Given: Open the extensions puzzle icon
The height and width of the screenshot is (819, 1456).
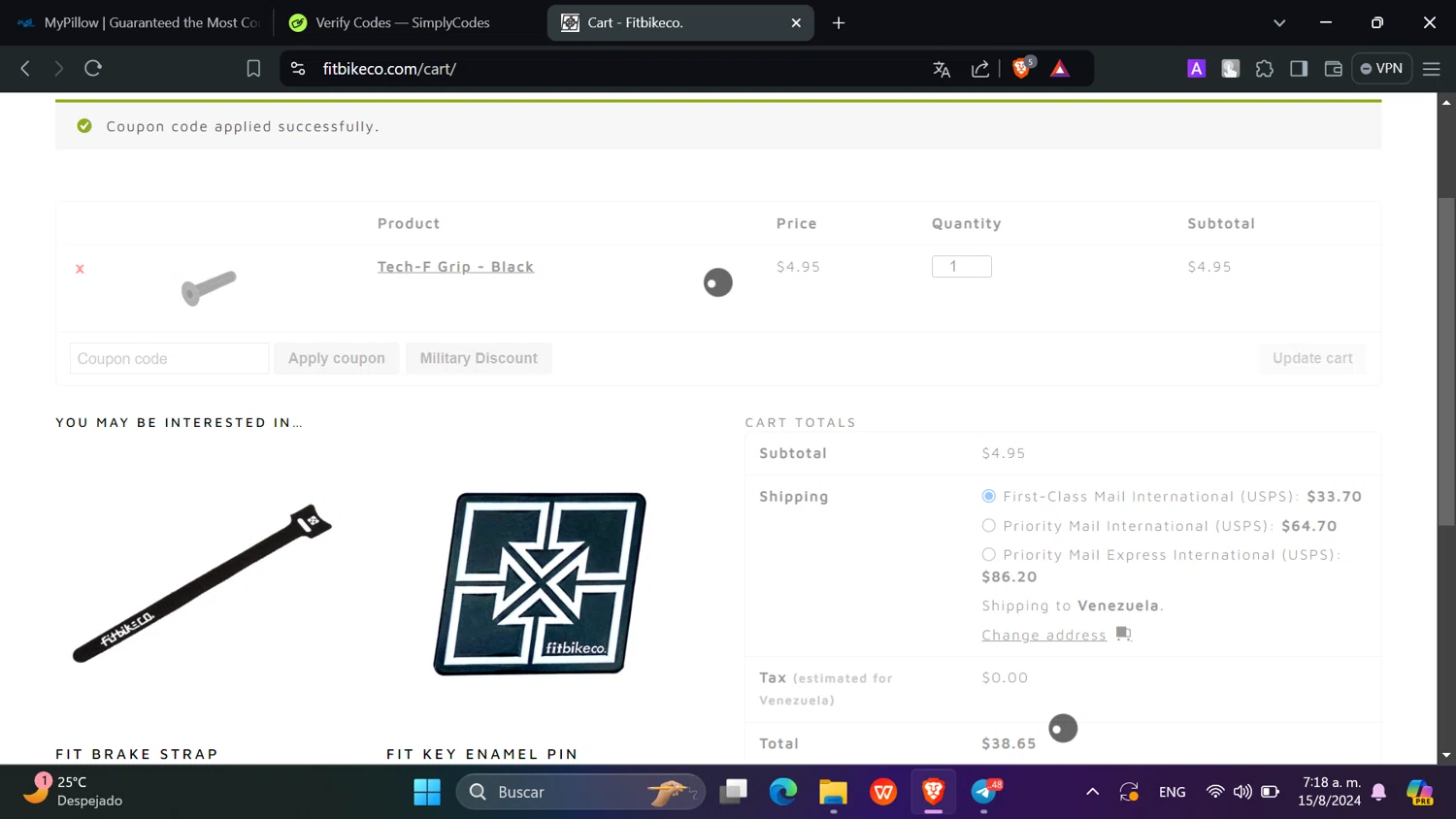Looking at the screenshot, I should (1264, 69).
